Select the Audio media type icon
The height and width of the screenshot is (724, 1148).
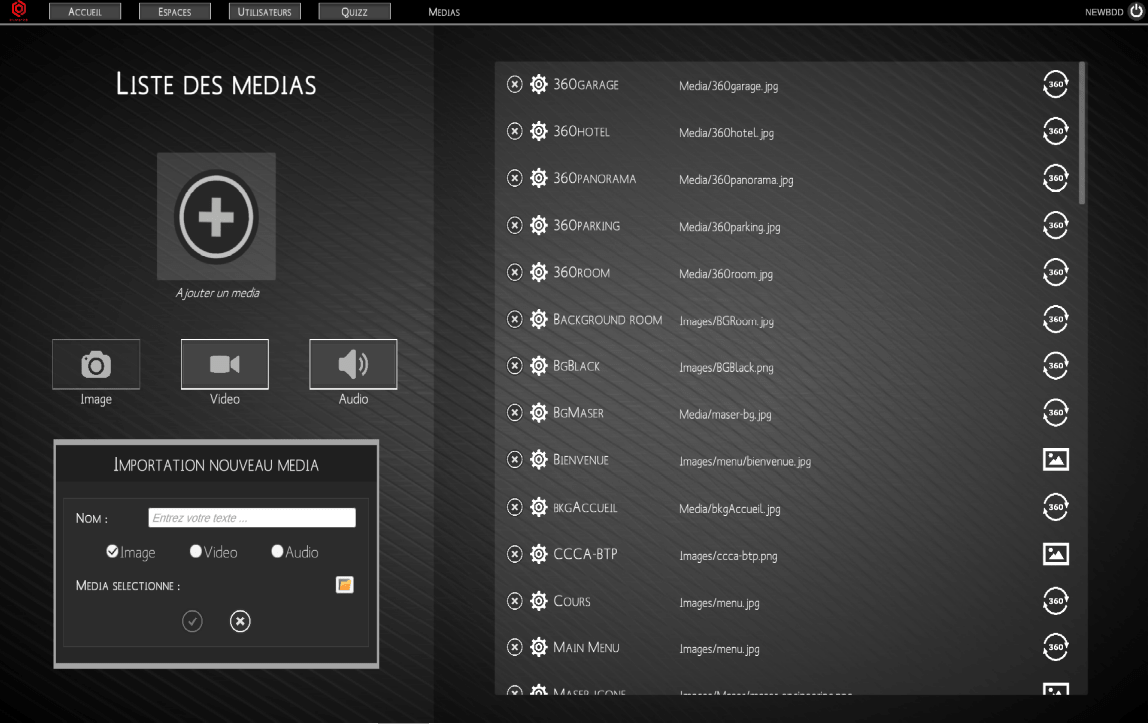[352, 363]
